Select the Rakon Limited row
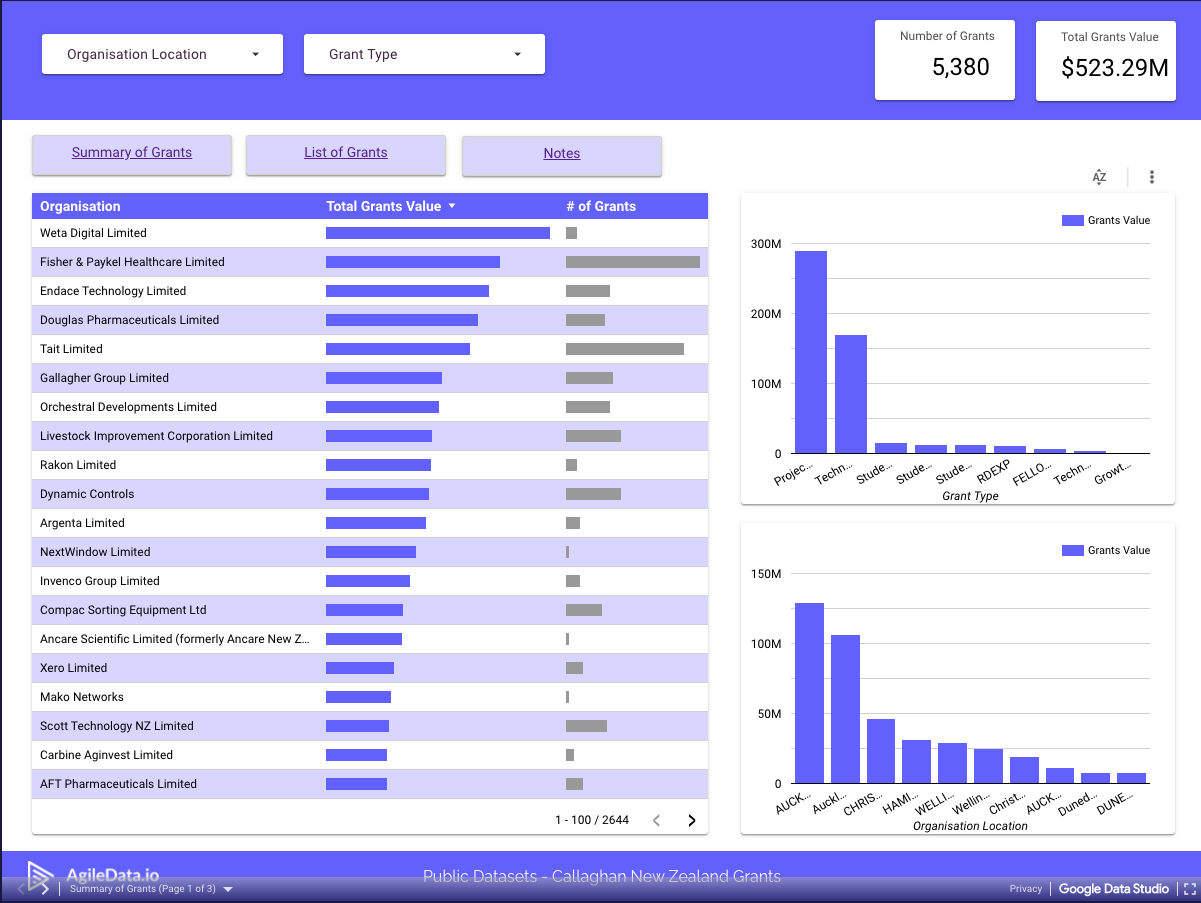The image size is (1201, 903). coord(370,465)
